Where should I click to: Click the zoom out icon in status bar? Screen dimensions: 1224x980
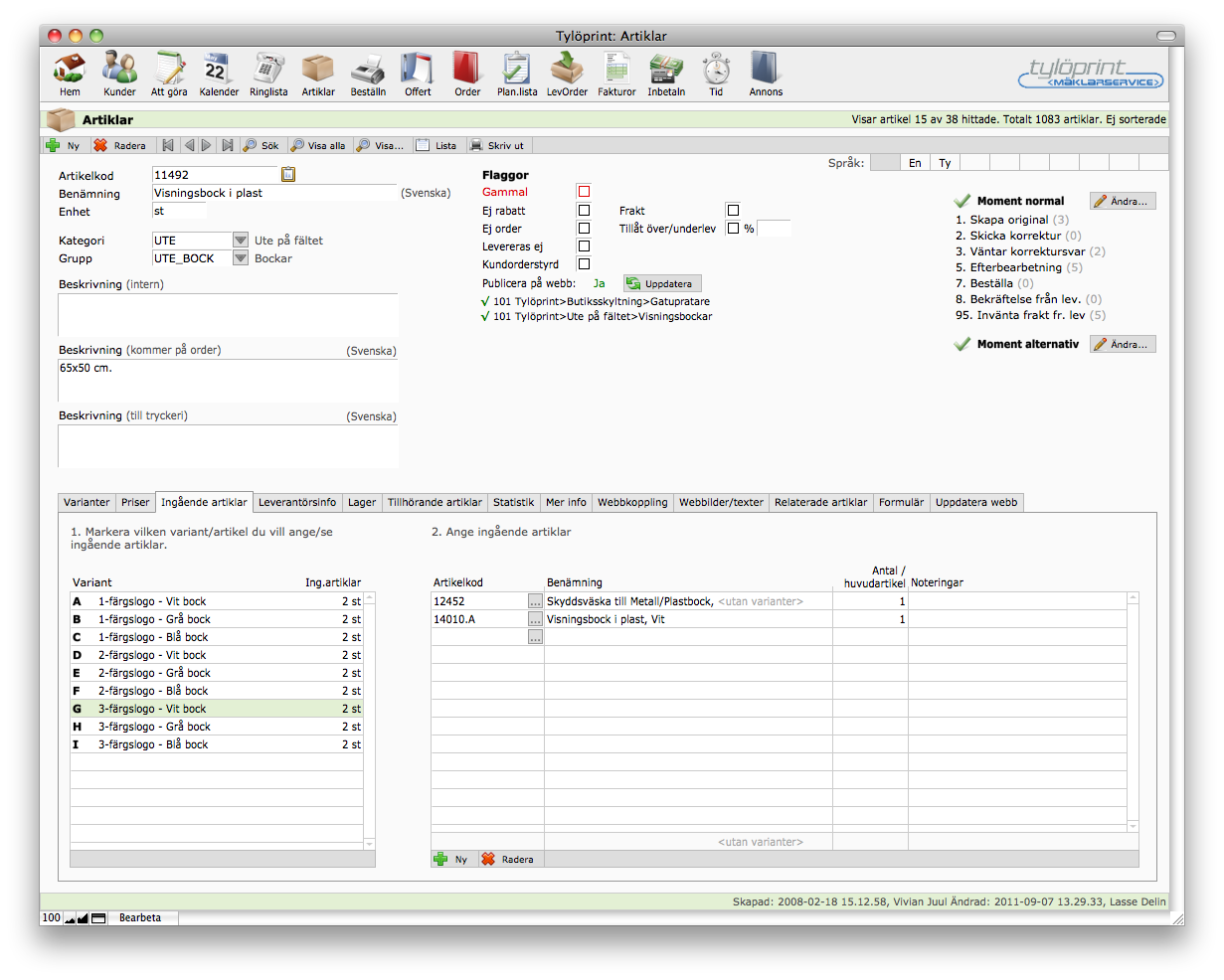tap(71, 917)
